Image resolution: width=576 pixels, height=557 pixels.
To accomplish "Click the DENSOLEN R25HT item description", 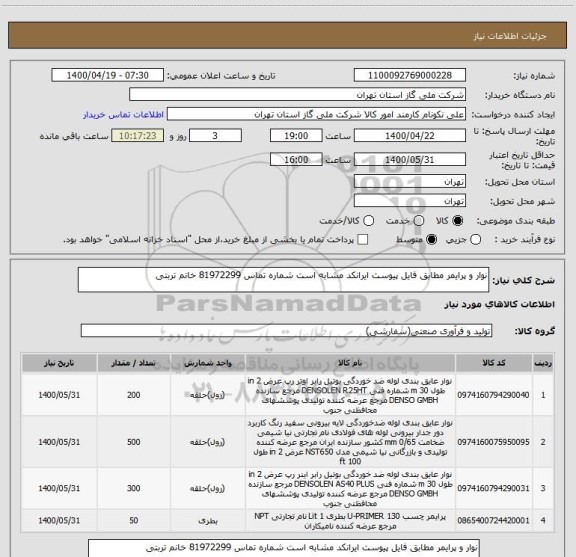I will (350, 395).
